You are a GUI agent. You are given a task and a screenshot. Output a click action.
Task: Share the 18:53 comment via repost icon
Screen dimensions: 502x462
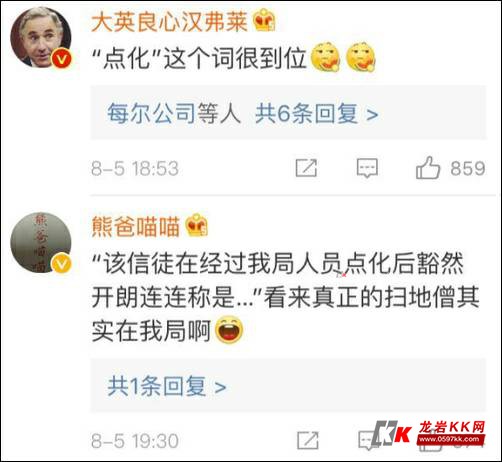[x=306, y=168]
